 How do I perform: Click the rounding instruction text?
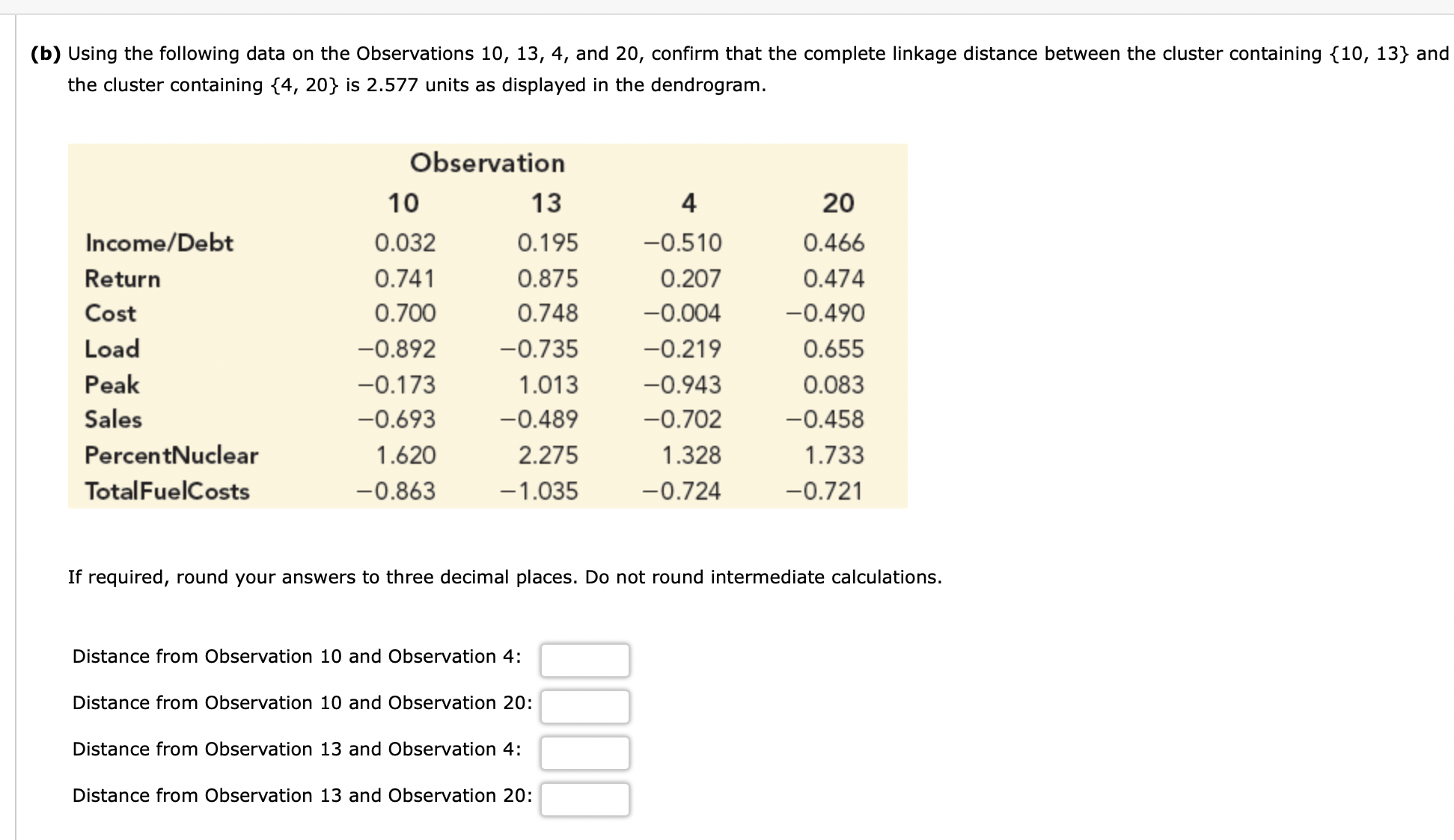click(504, 577)
